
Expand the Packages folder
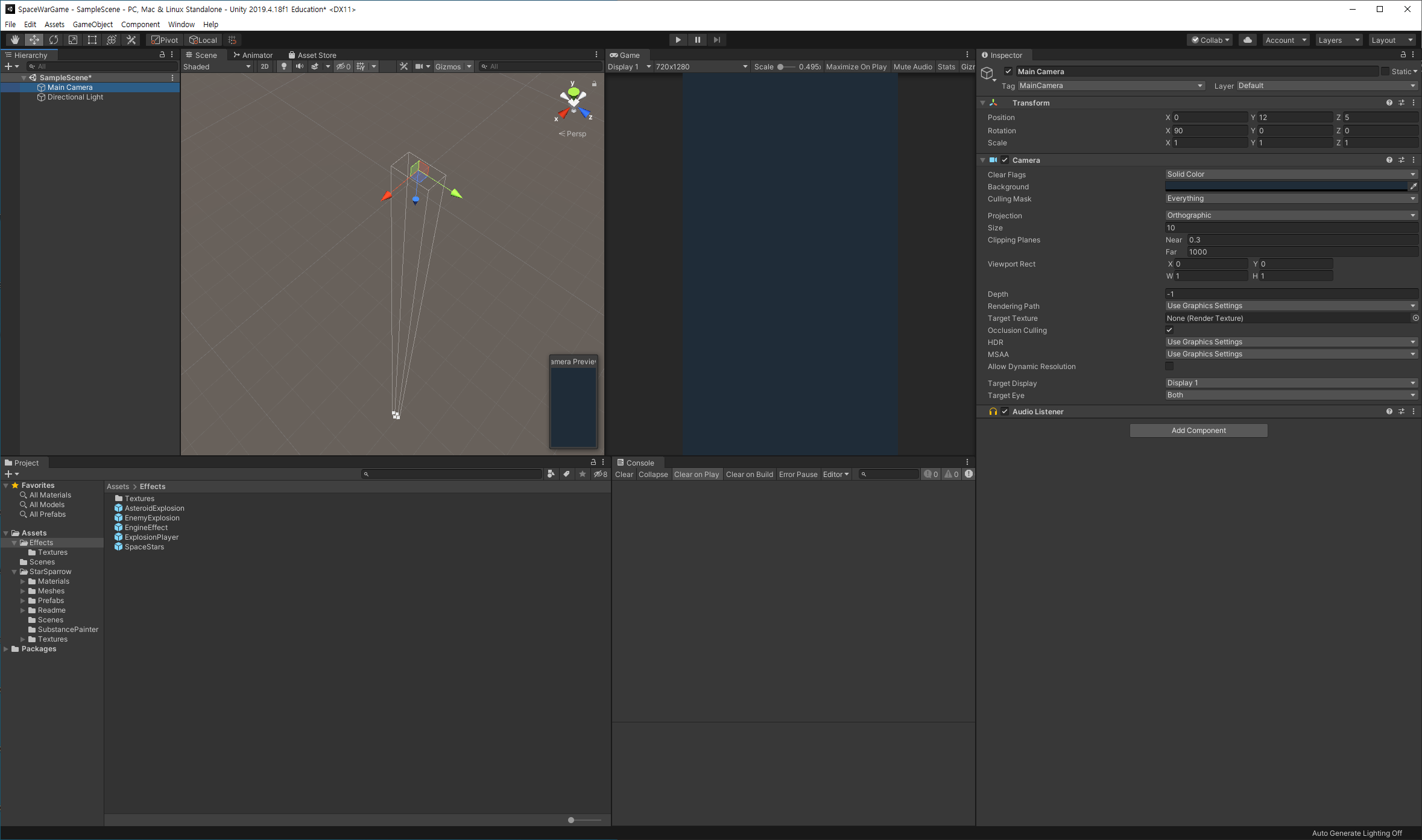coord(6,649)
